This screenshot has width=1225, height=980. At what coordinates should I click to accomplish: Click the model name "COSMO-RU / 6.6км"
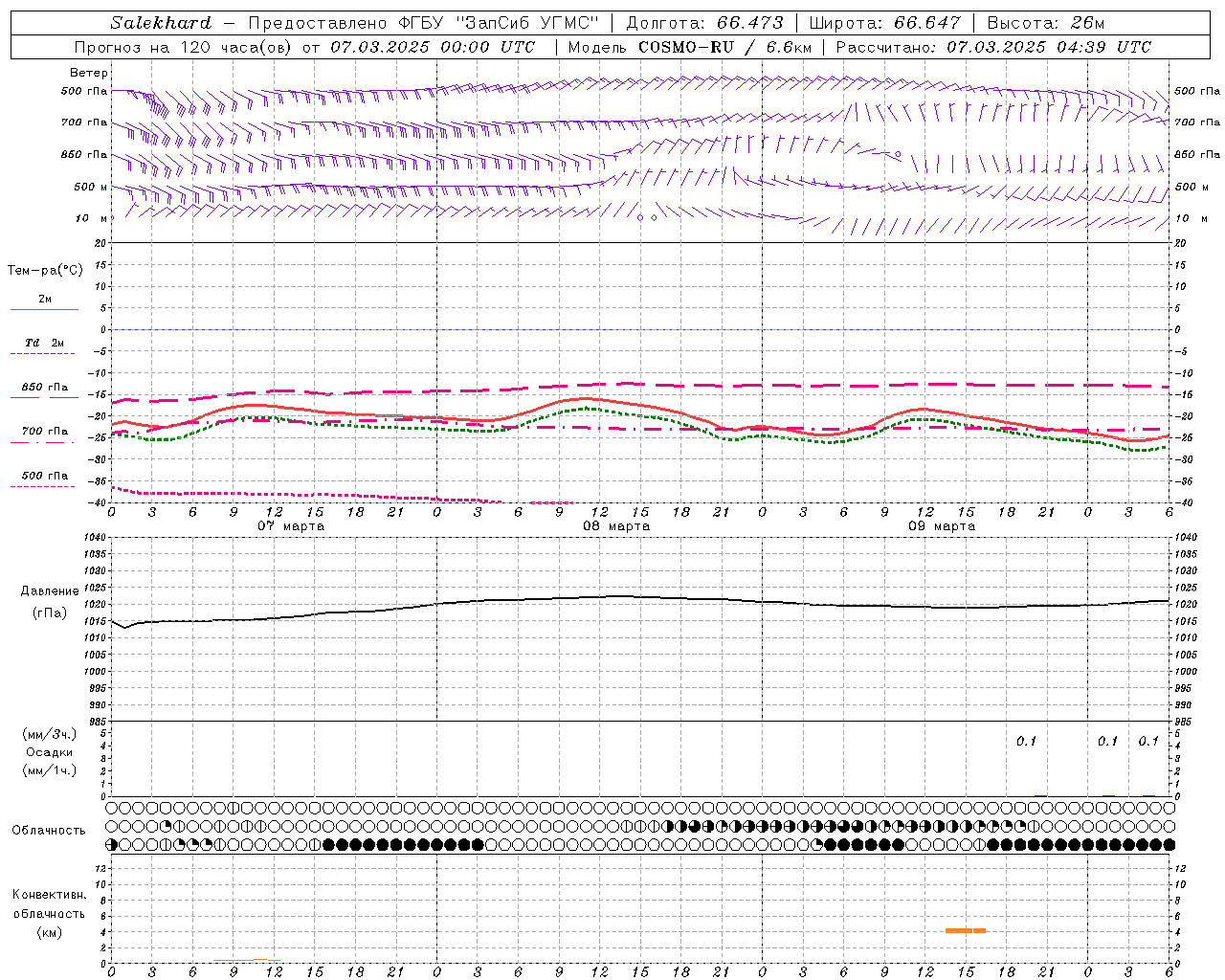point(724,47)
